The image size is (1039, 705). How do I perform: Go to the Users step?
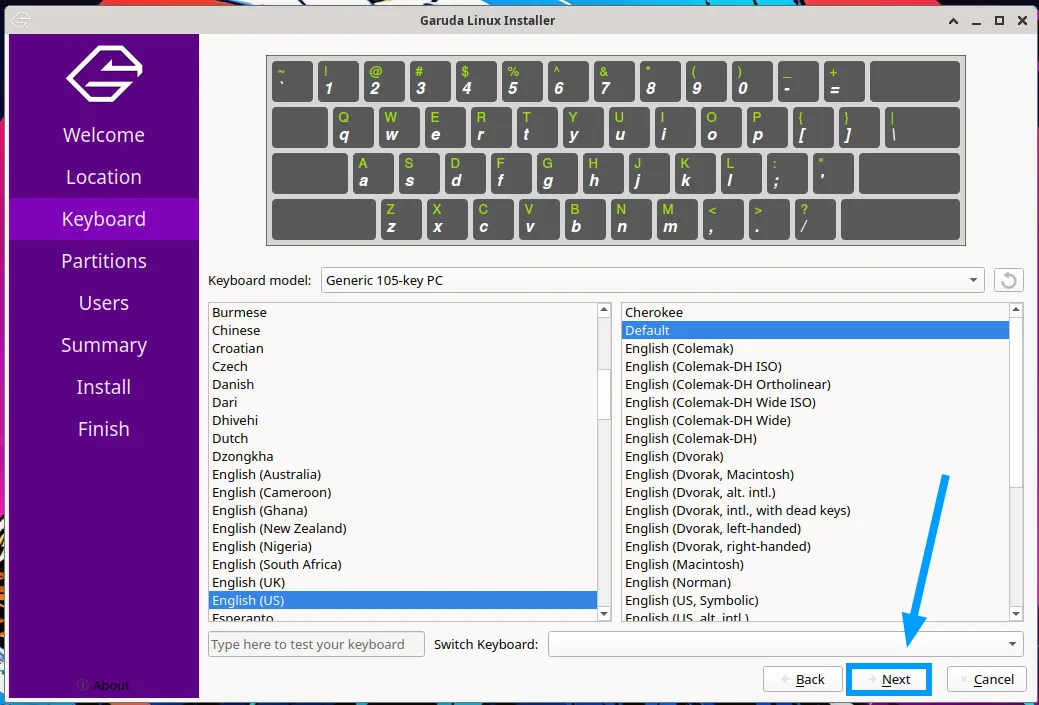point(104,303)
